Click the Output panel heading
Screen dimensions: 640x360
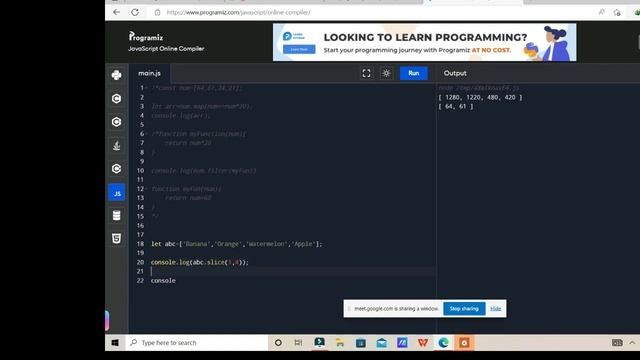pos(455,73)
